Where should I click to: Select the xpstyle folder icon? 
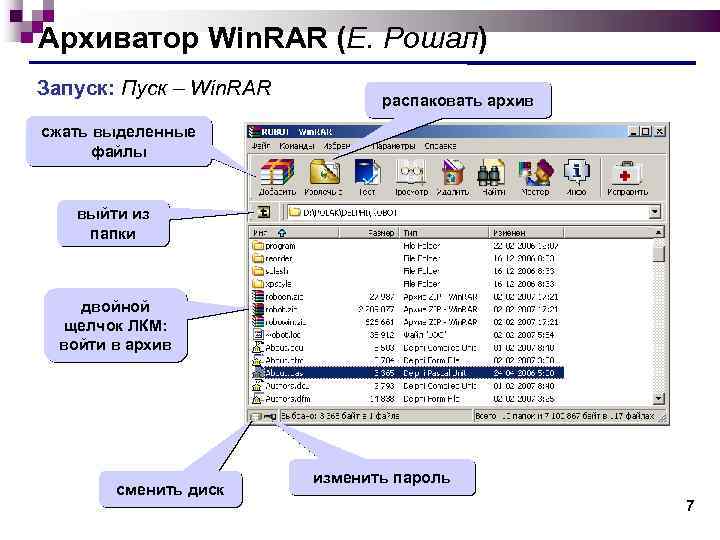coord(258,284)
